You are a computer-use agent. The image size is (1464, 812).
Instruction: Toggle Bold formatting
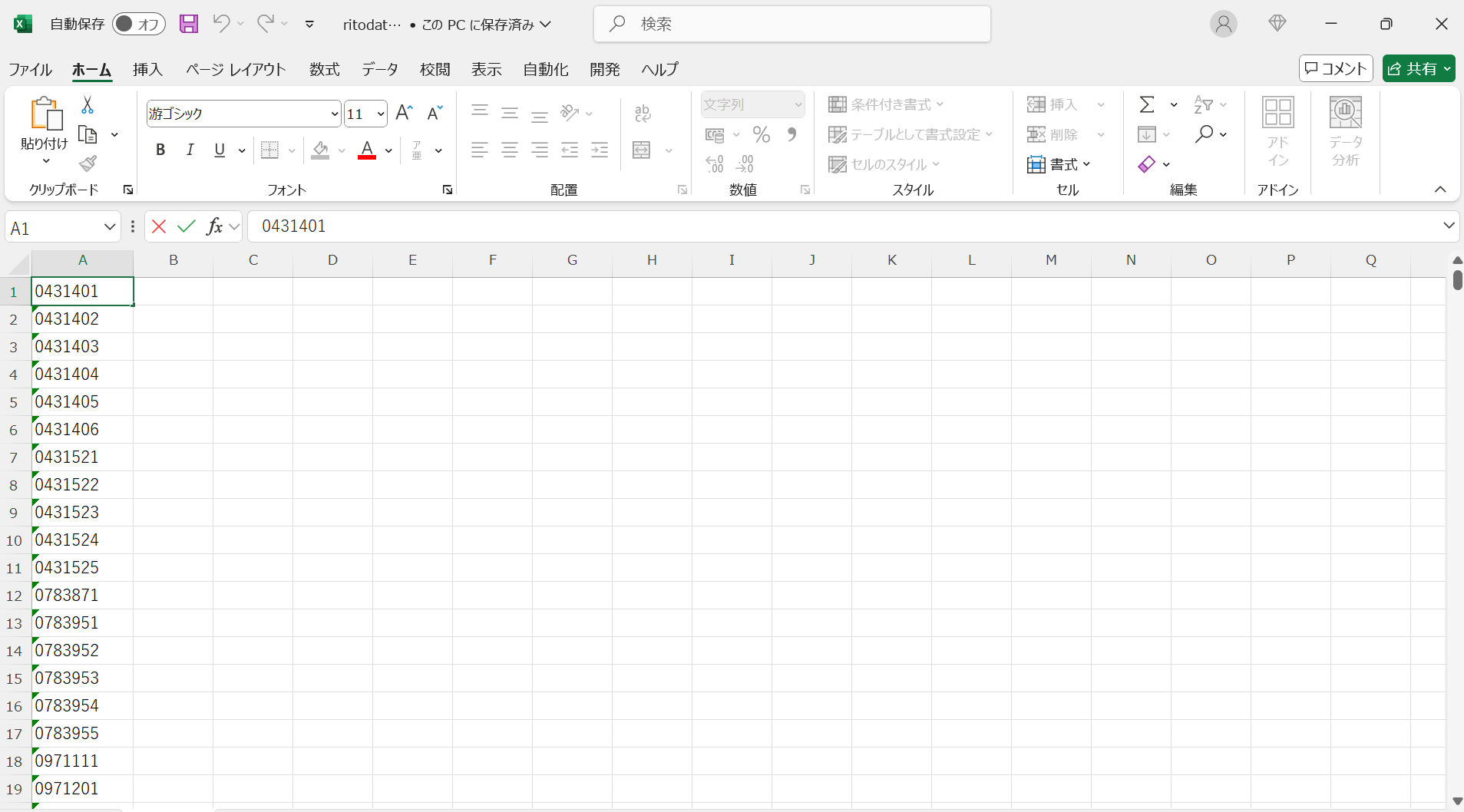click(x=160, y=150)
